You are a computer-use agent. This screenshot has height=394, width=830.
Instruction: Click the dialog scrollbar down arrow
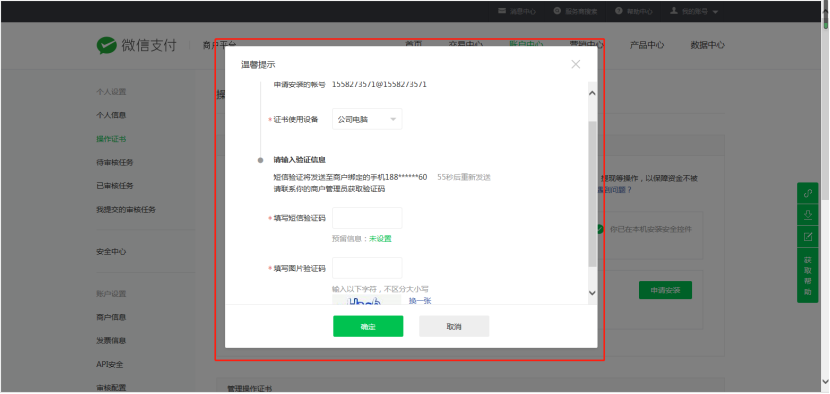[592, 293]
